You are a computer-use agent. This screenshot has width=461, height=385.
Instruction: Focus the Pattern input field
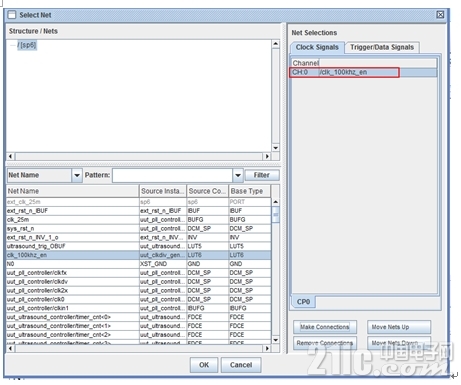coord(173,175)
